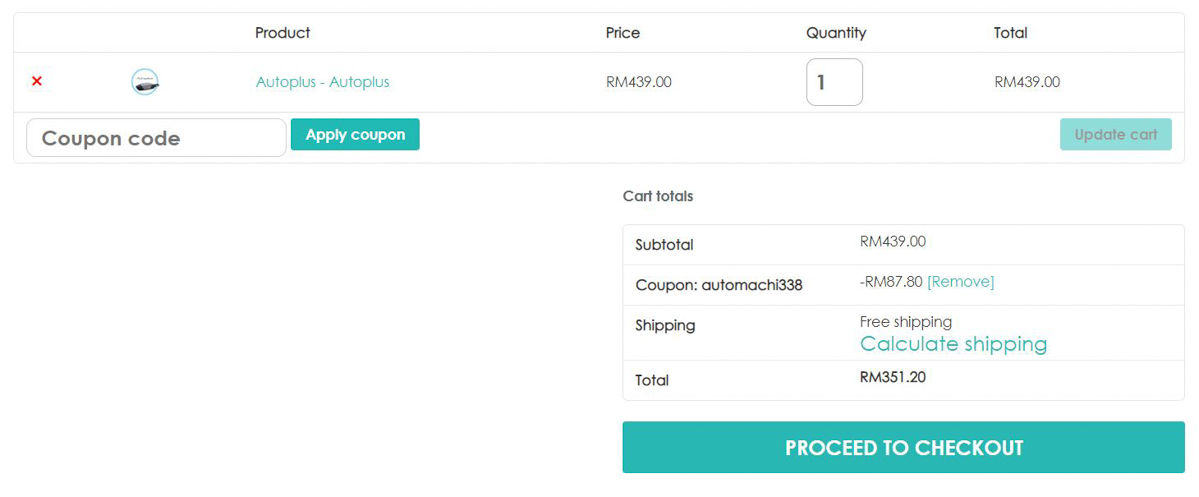
Task: Click the Cart totals heading
Action: (x=657, y=196)
